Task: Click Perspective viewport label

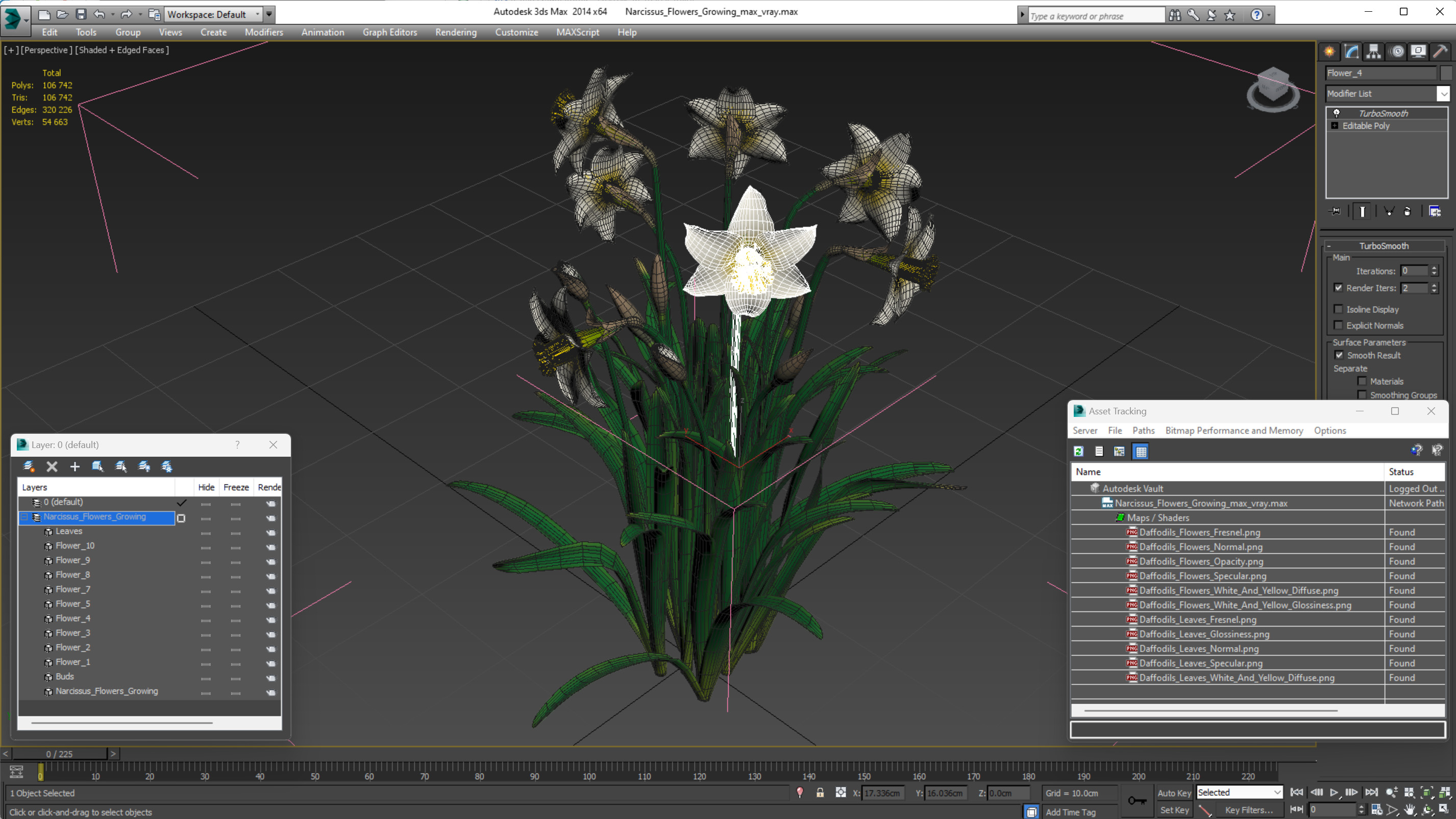Action: click(46, 49)
